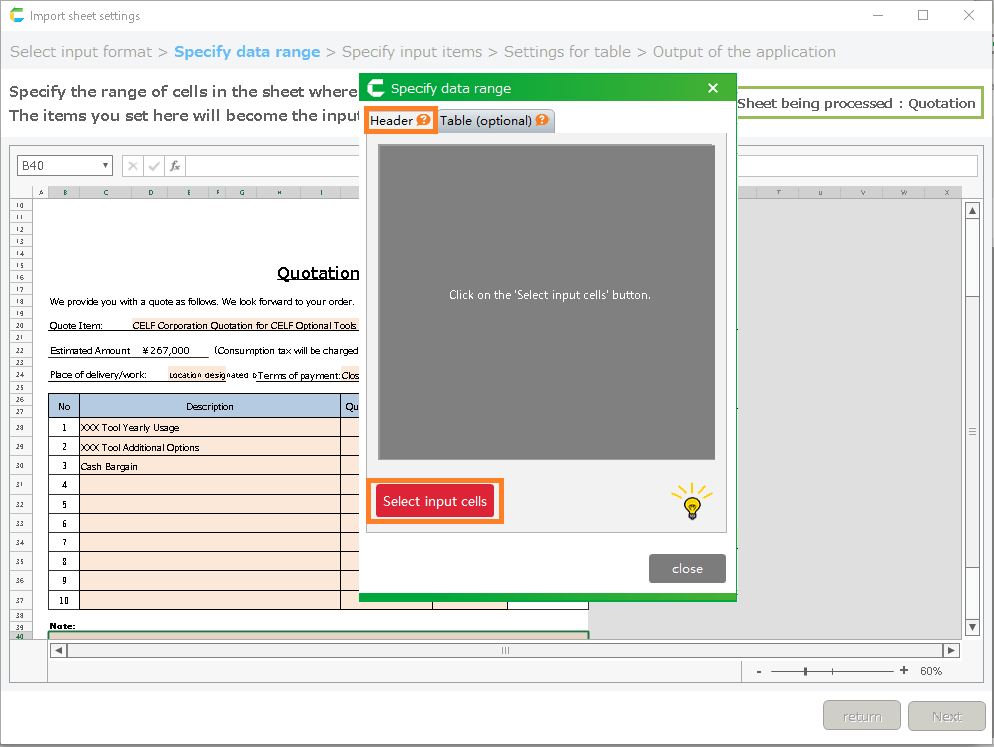Adjust the 60% zoom slider handle
Viewport: 994px width, 747px height.
coord(806,671)
